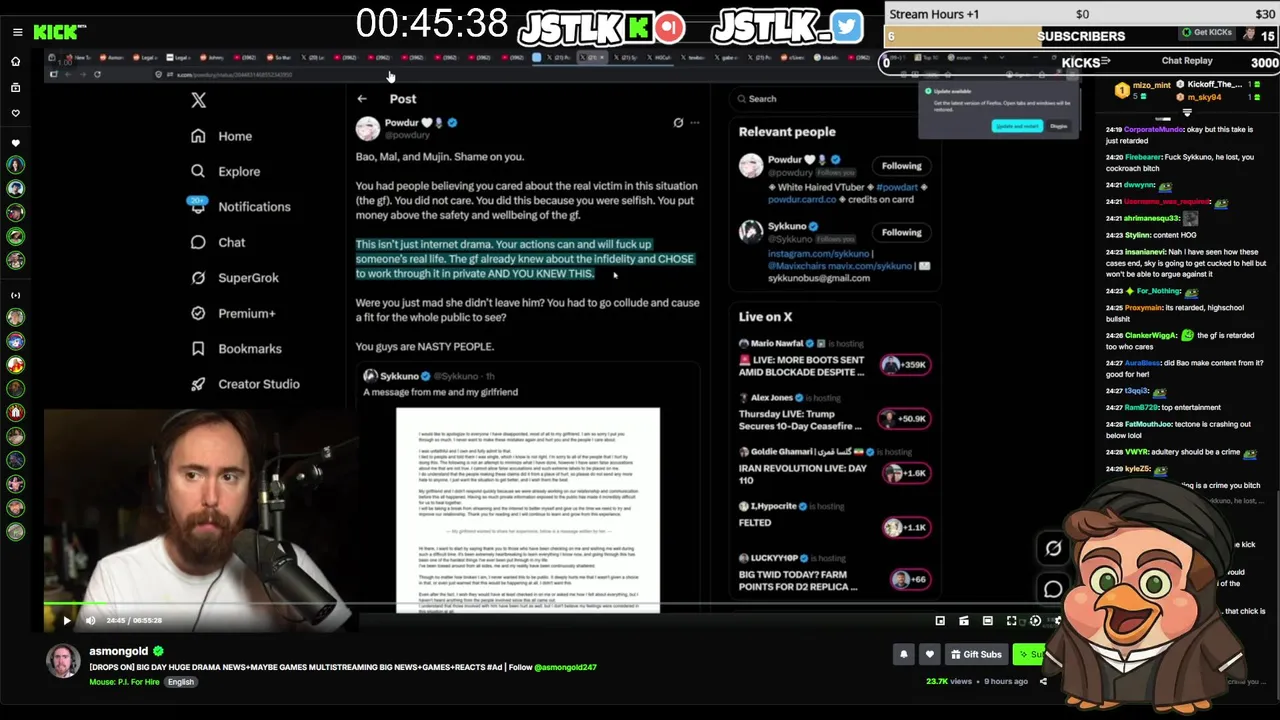1280x720 pixels.
Task: Open powdur.carrd.co link
Action: [x=802, y=198]
